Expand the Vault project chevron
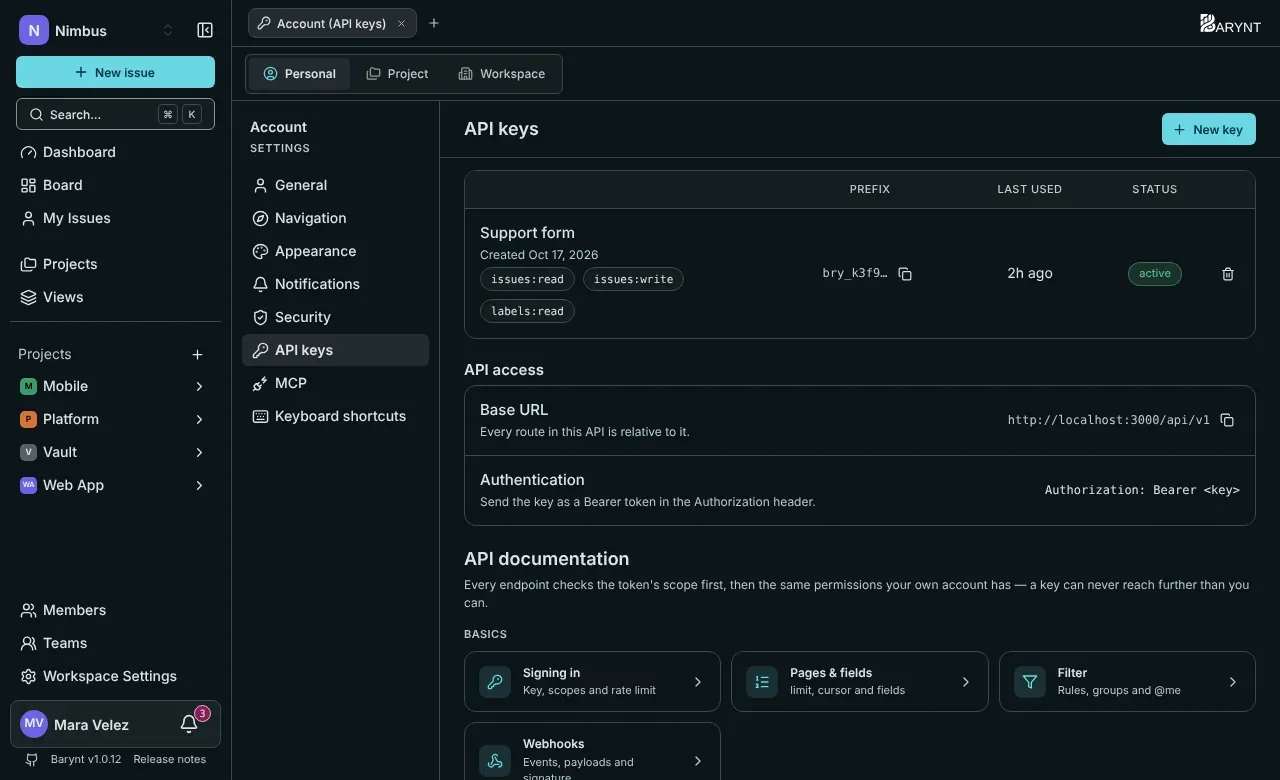 [x=199, y=452]
